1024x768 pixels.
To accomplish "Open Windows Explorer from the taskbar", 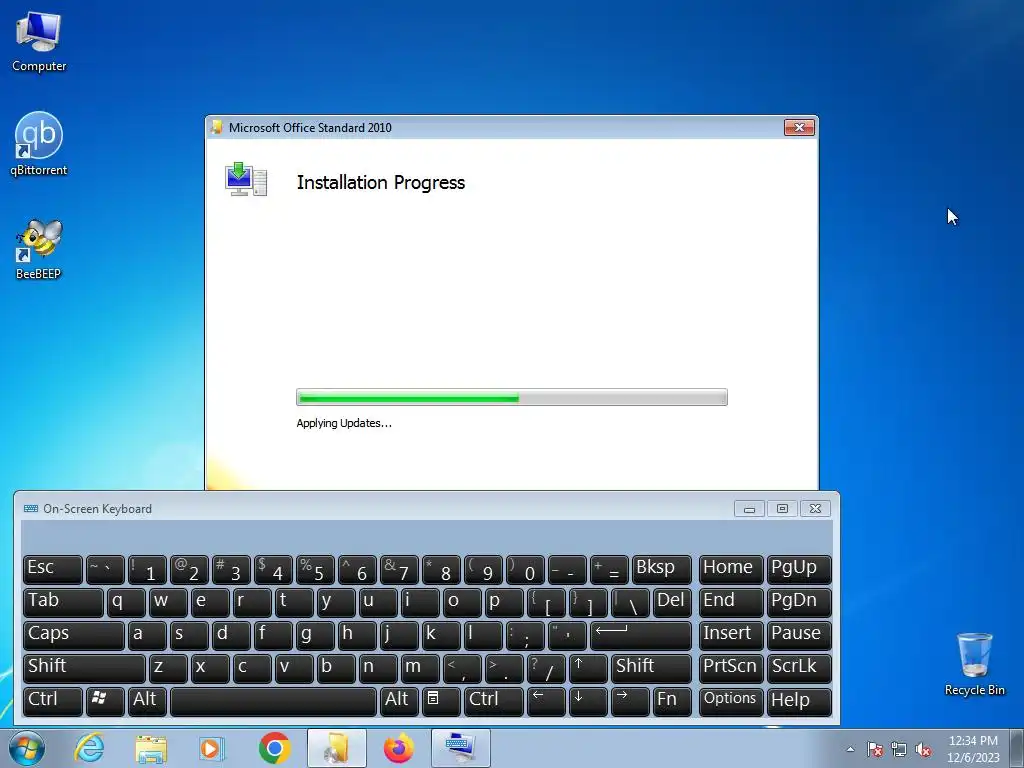I will [x=151, y=748].
